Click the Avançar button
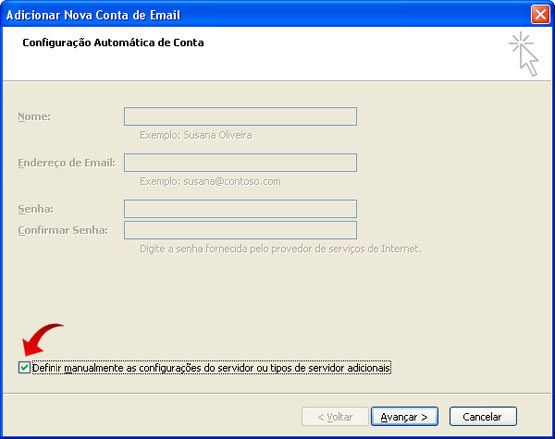The height and width of the screenshot is (439, 555). pos(404,417)
